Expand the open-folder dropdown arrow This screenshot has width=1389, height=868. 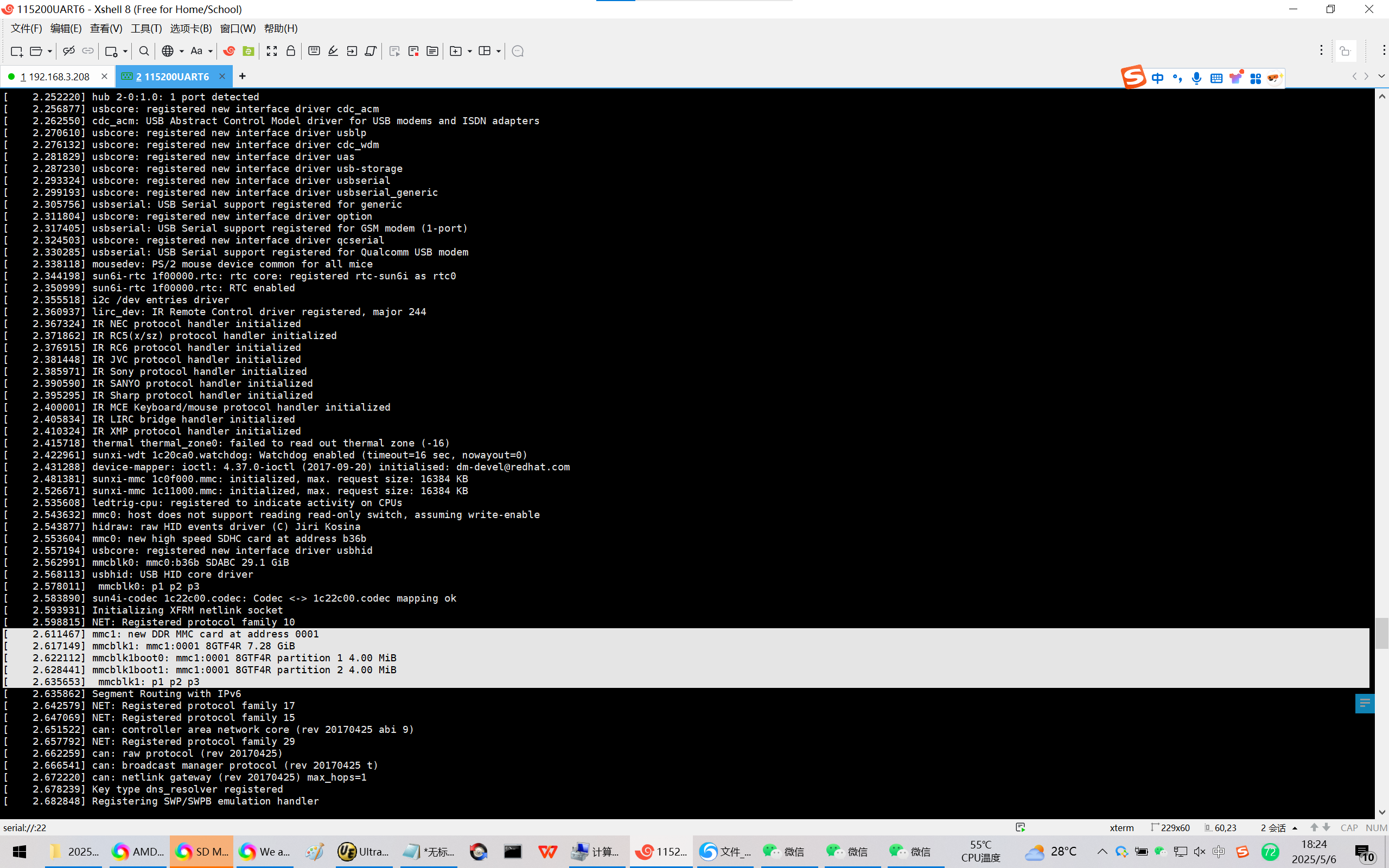coord(50,52)
